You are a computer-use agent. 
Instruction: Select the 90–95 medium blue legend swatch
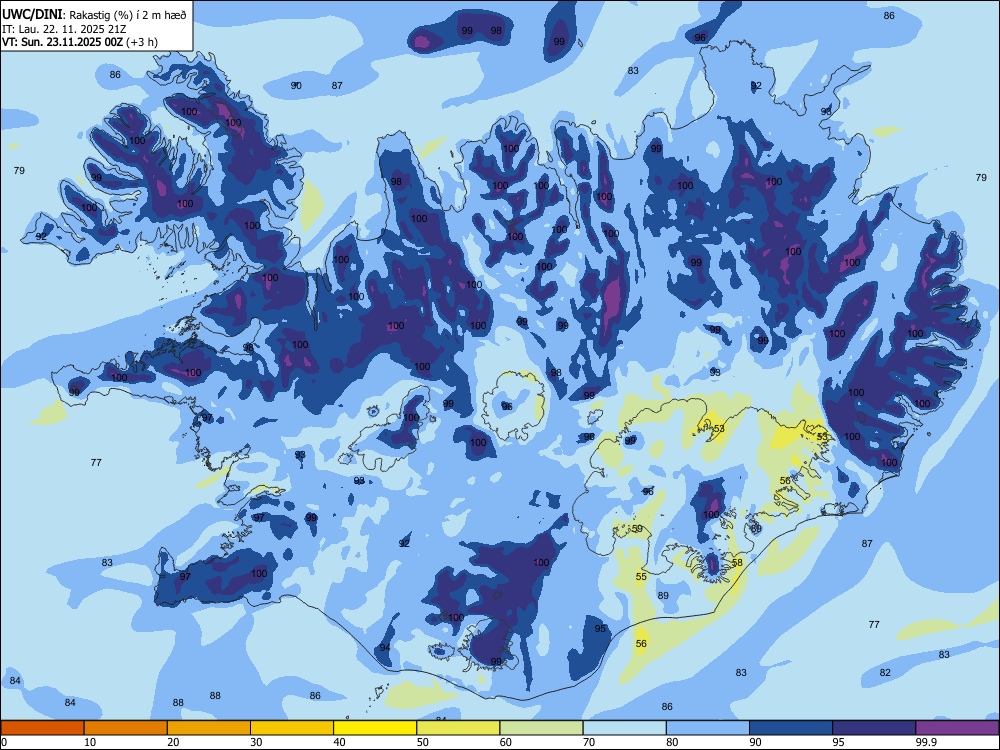point(791,728)
